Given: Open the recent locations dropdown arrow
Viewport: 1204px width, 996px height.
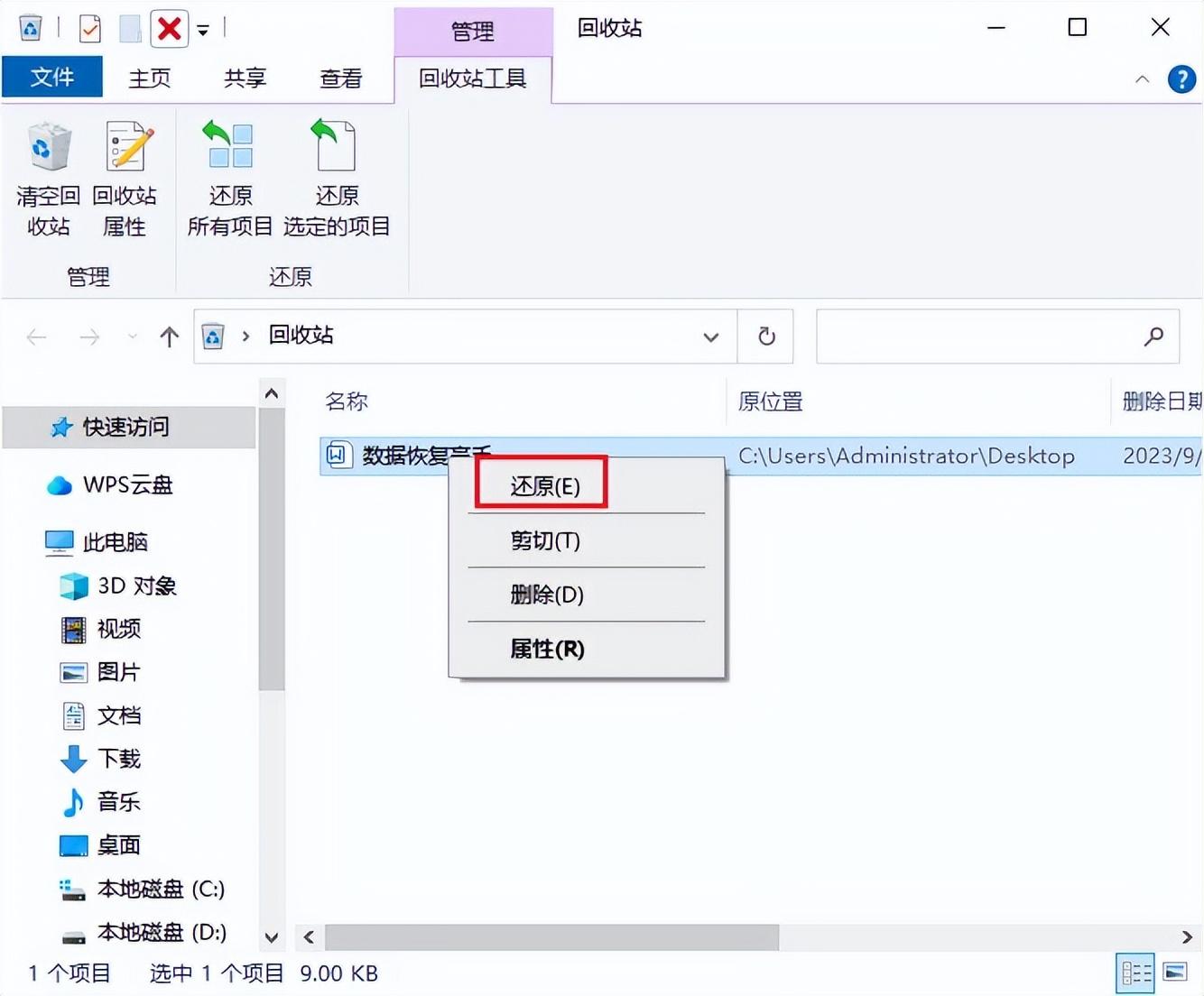Looking at the screenshot, I should (133, 337).
